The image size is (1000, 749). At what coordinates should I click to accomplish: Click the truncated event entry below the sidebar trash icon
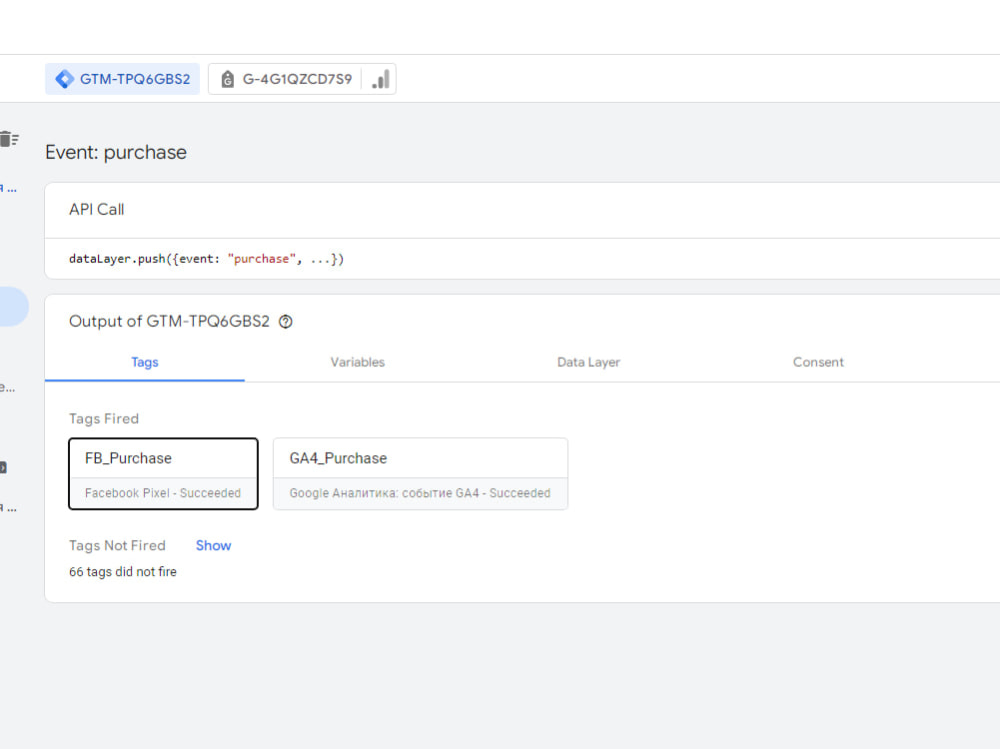pyautogui.click(x=6, y=188)
